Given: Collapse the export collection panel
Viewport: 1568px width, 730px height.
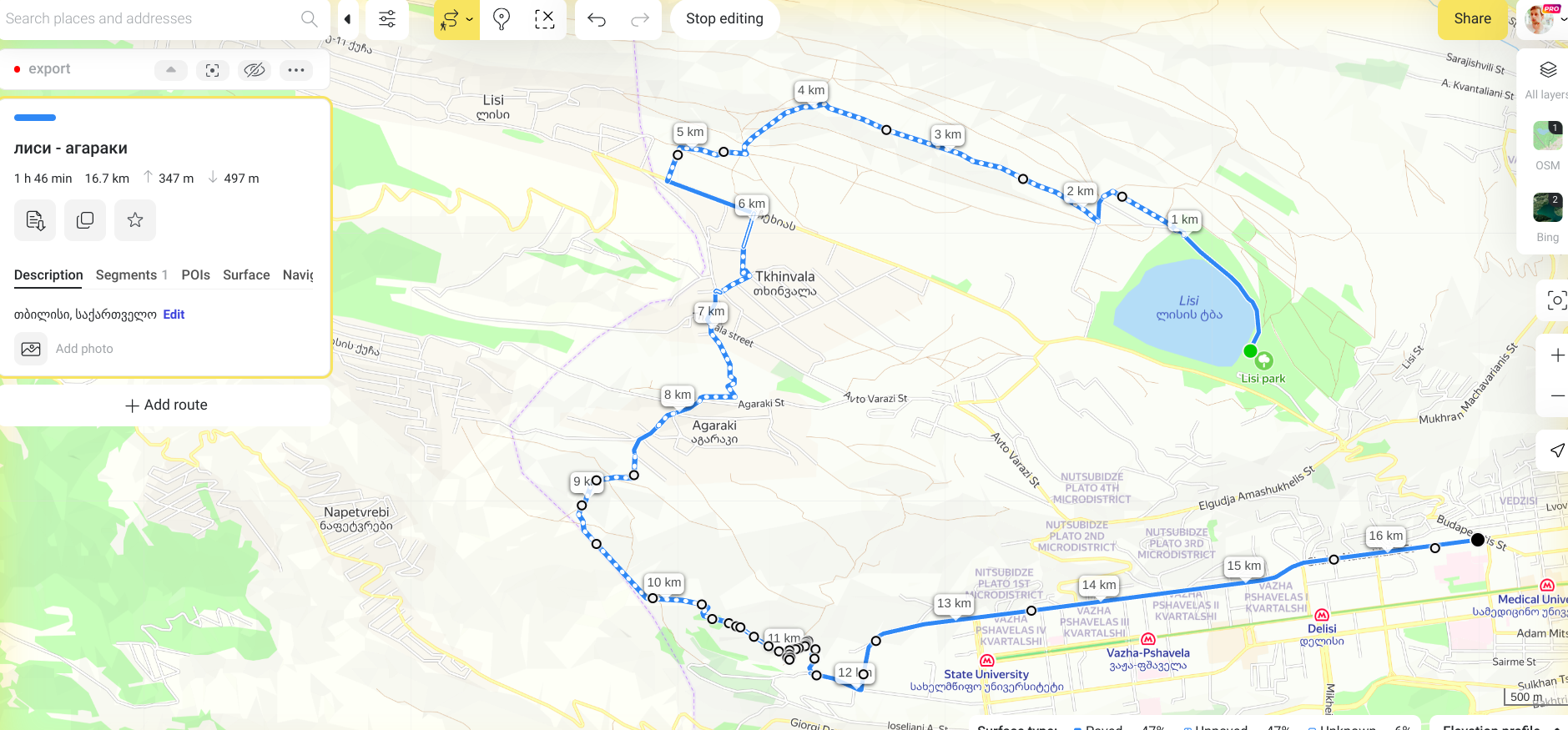Looking at the screenshot, I should (x=171, y=70).
